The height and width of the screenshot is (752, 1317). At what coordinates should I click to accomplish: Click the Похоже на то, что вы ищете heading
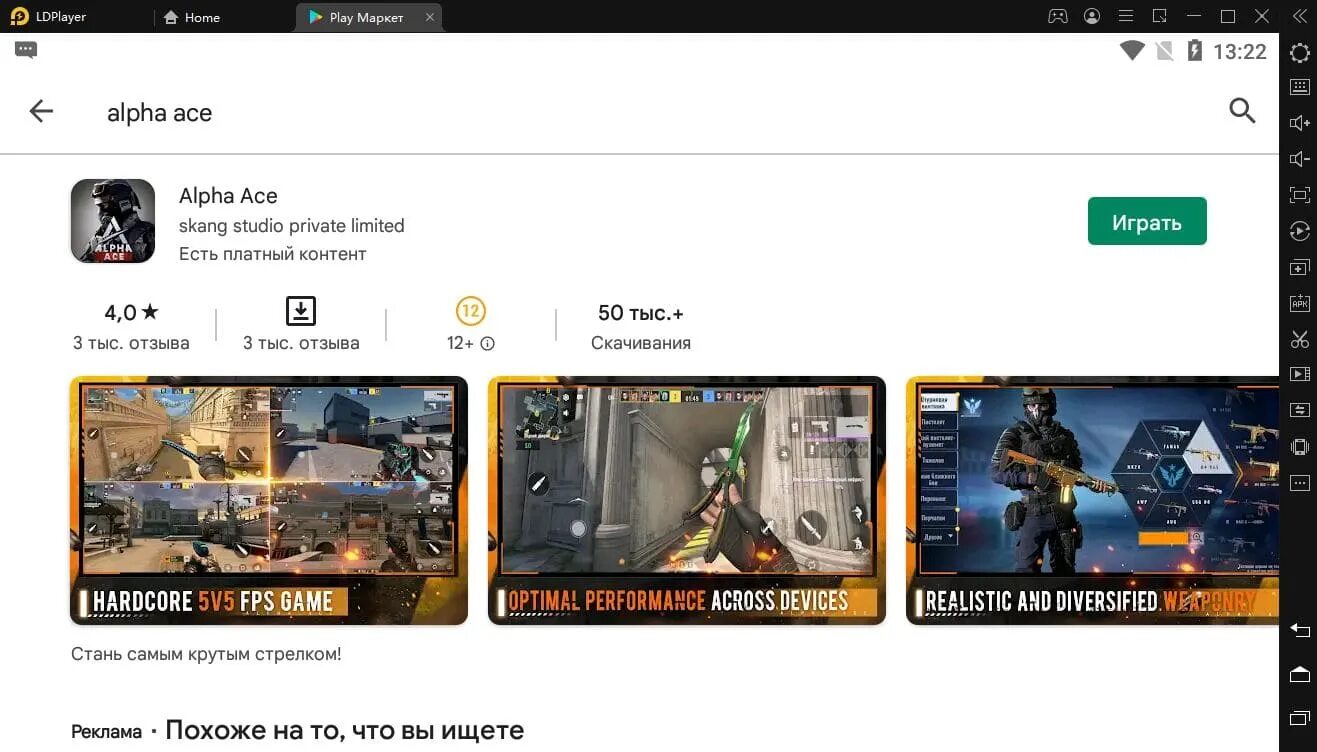click(344, 730)
